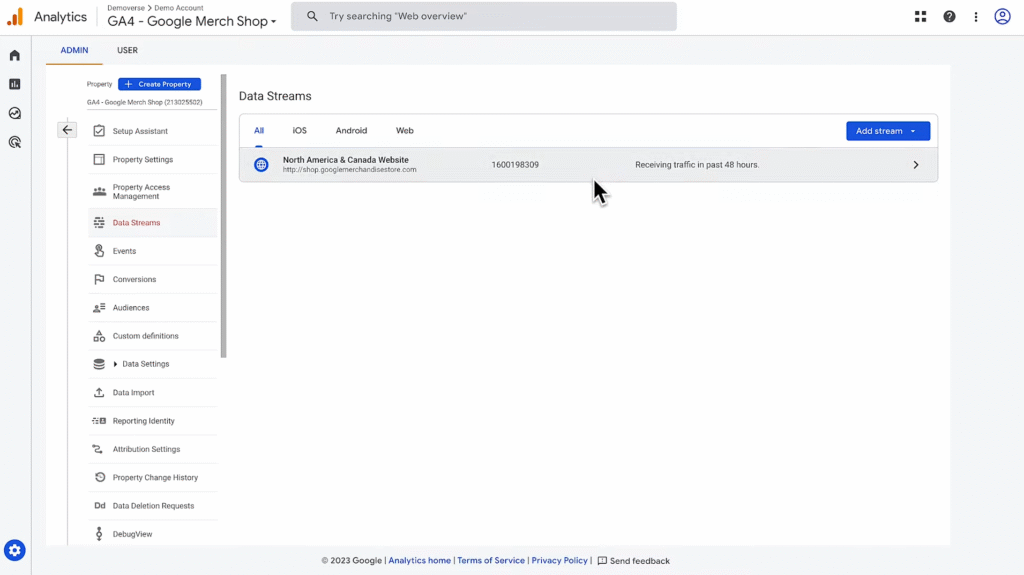Click the Demo Account breadcrumb
The image size is (1024, 575).
178,8
